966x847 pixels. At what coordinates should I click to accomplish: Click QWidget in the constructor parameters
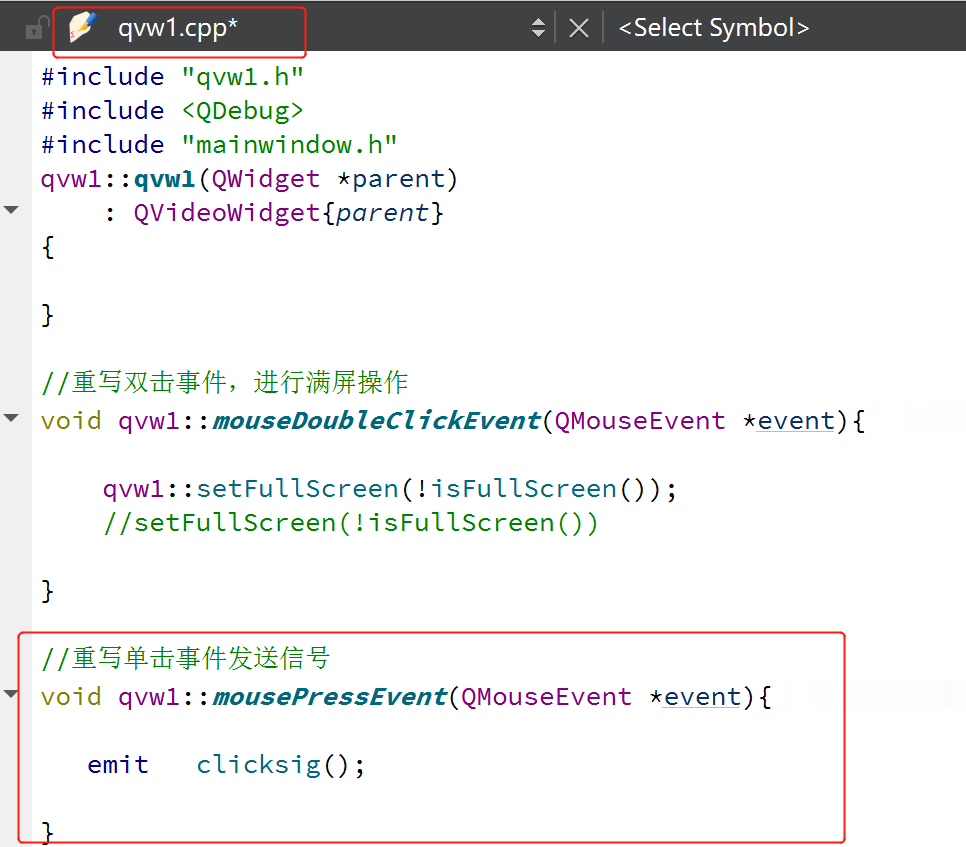click(x=266, y=179)
